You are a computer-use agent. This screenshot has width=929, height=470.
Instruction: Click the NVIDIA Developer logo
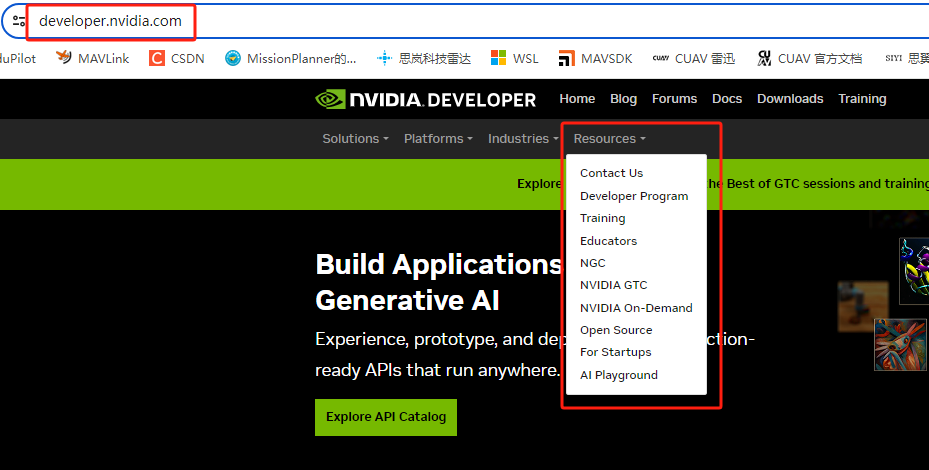pos(425,99)
